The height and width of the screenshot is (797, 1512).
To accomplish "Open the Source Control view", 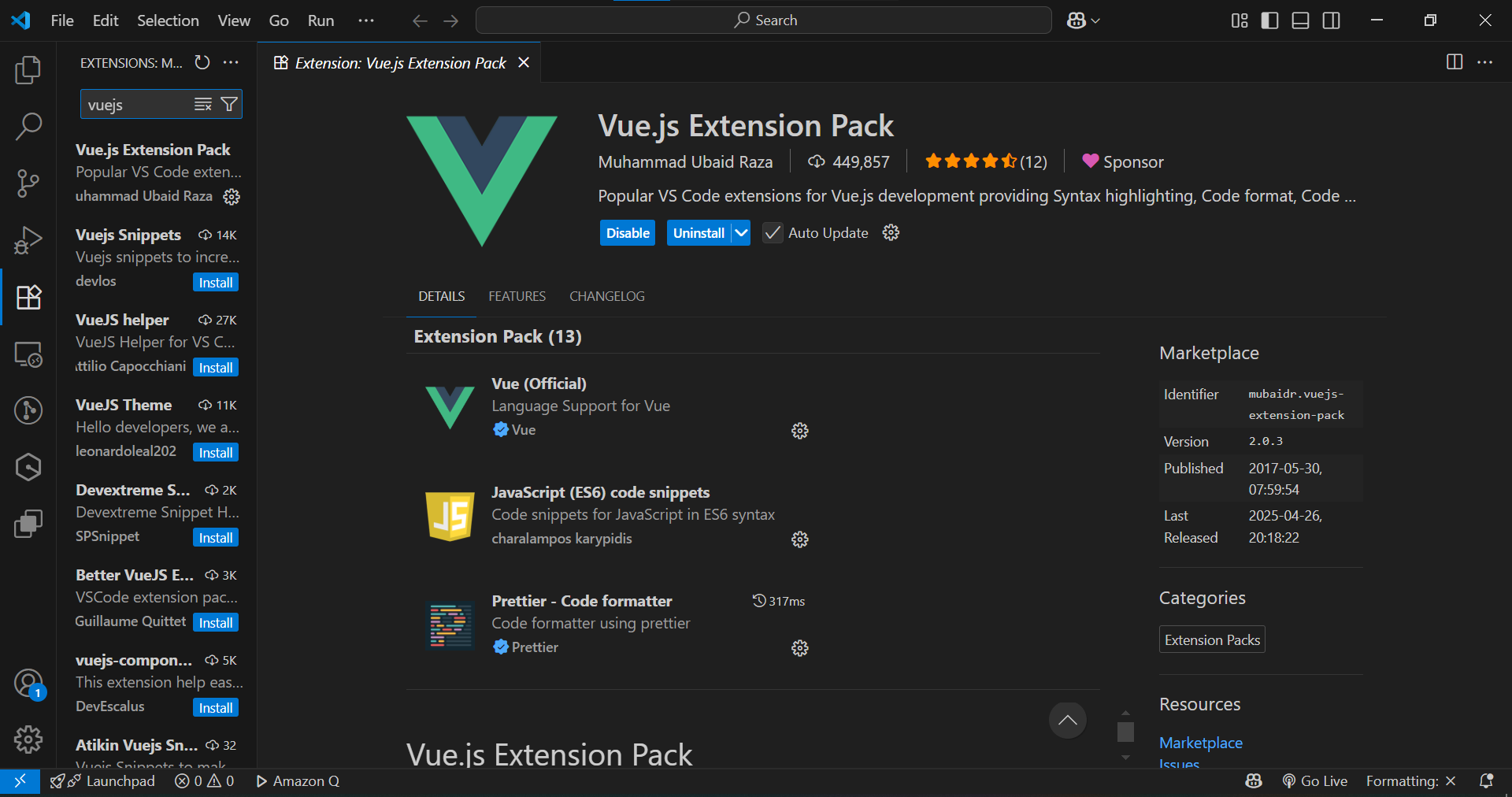I will 28,183.
